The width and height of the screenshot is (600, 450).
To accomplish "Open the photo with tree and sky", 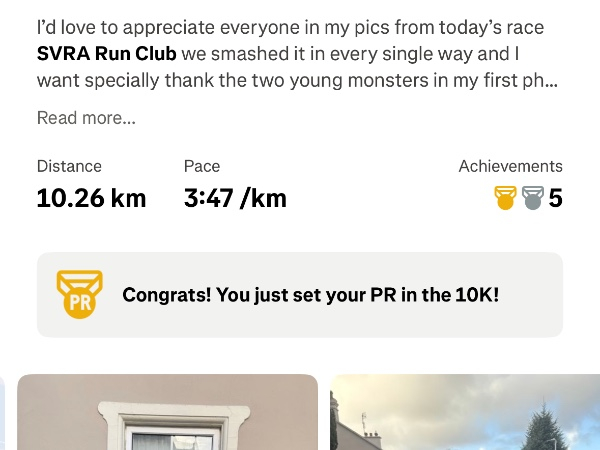I will pos(465,412).
